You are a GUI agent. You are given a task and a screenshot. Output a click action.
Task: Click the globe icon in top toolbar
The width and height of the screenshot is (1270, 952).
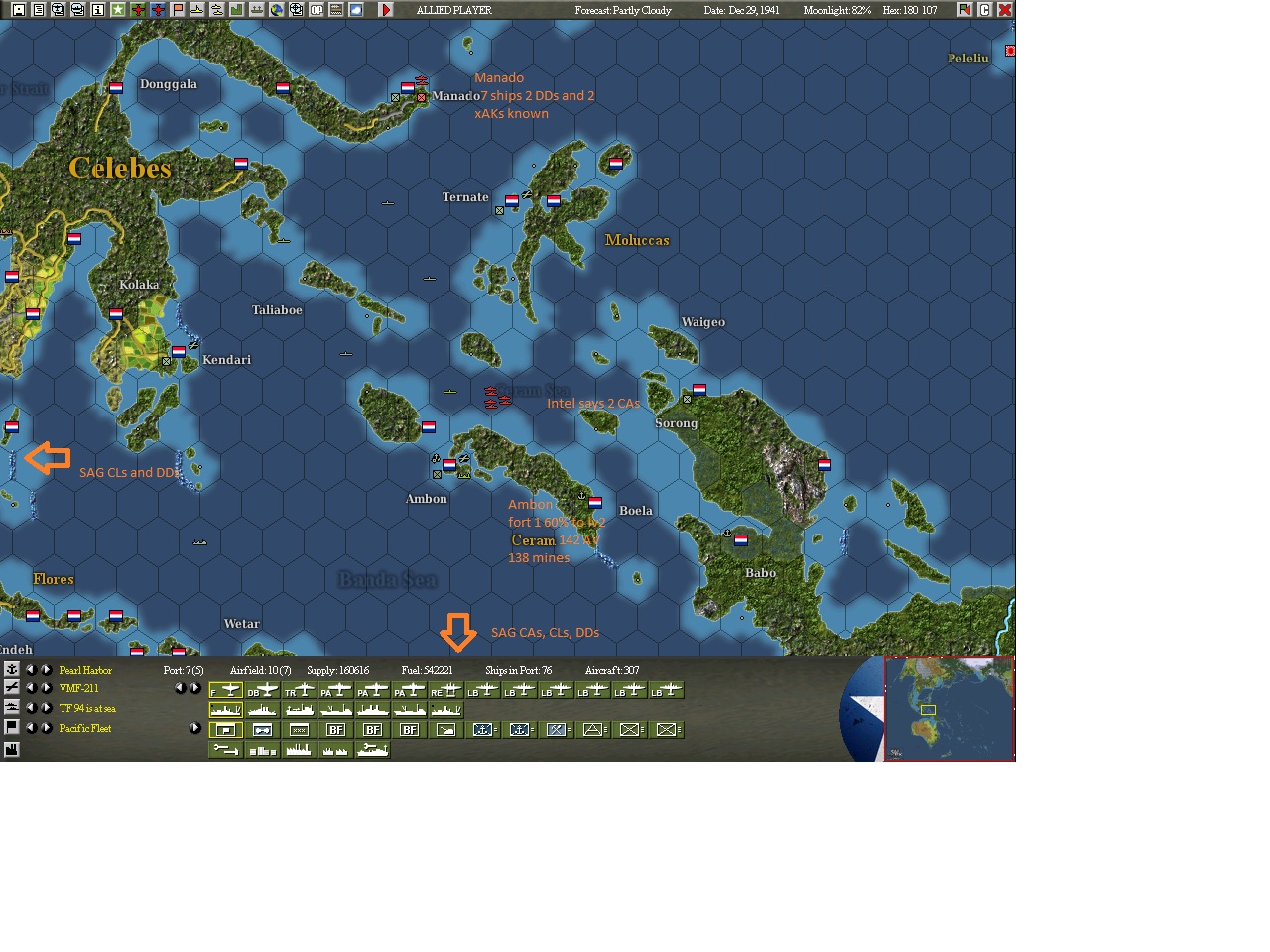click(277, 9)
